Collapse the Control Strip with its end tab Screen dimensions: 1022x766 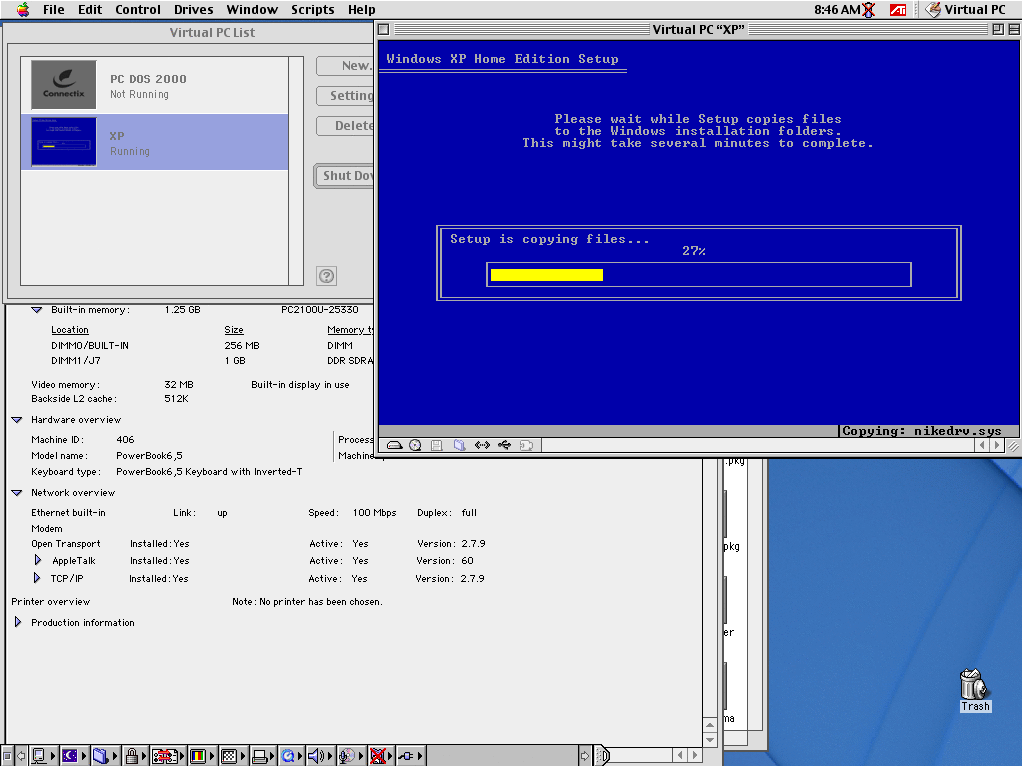pos(602,756)
